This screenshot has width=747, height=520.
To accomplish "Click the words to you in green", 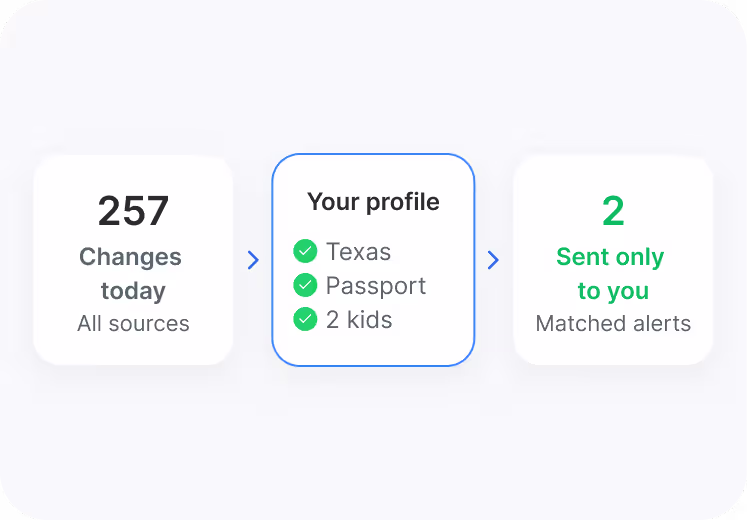I will tap(613, 291).
